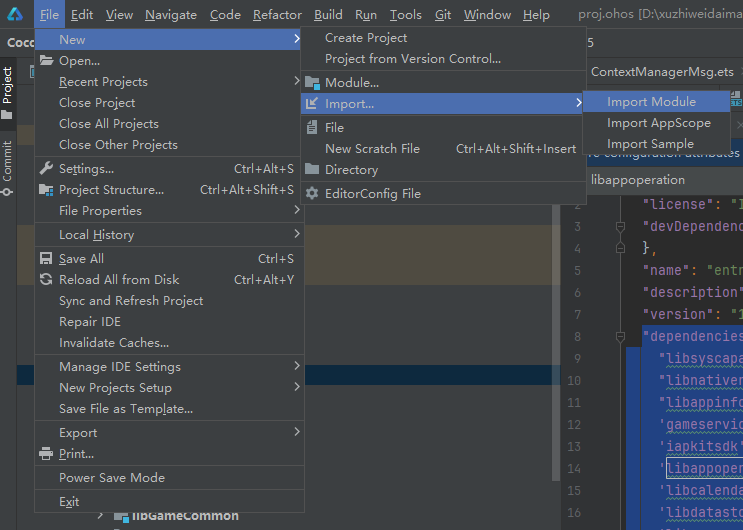Click the Module folder icon in submenu
743x530 pixels.
(x=312, y=82)
